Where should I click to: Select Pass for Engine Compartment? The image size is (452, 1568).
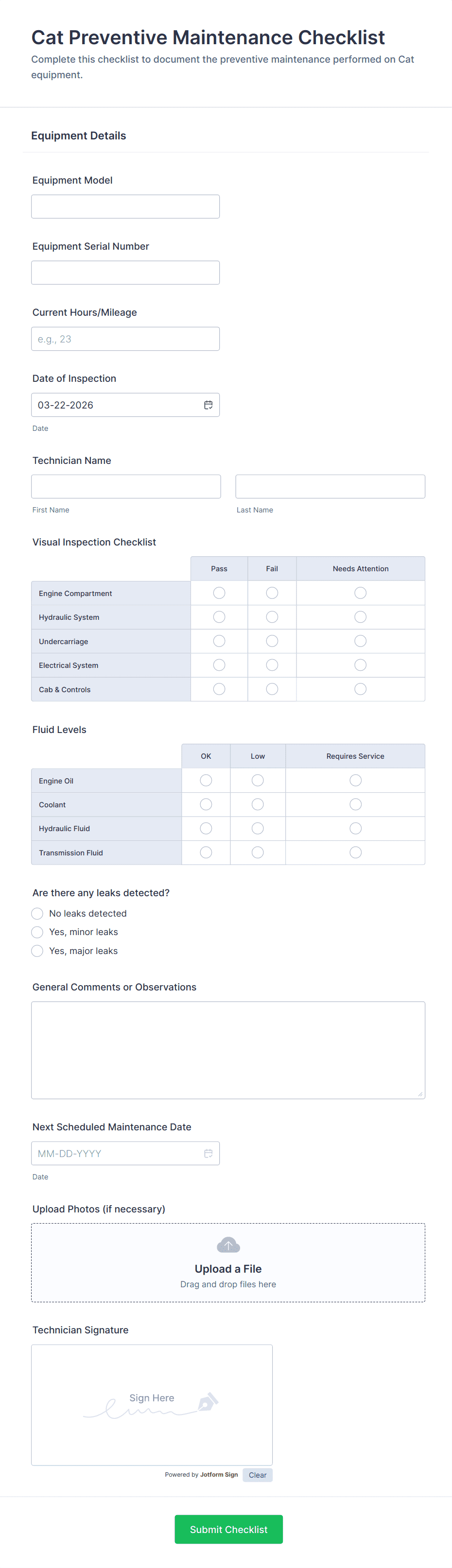point(219,592)
